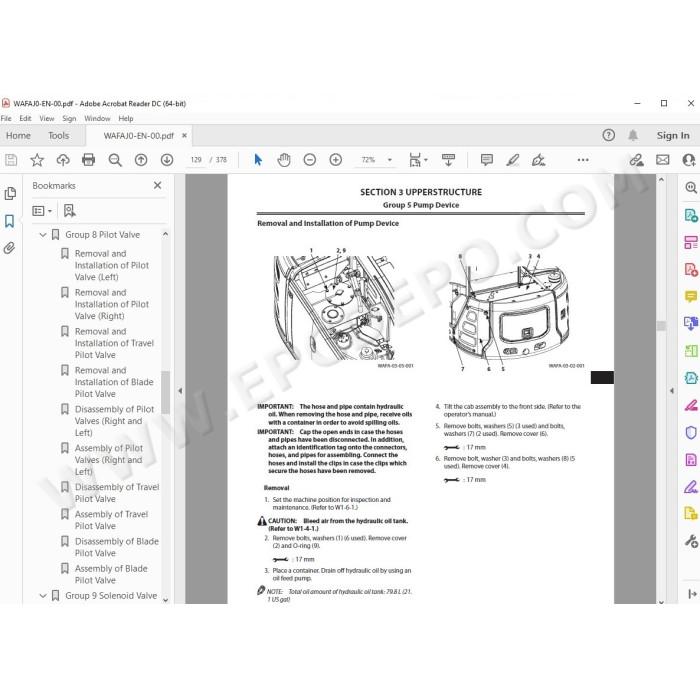Click the bookmarks panel scrollbar thumb
The width and height of the screenshot is (700, 700).
coord(165,392)
